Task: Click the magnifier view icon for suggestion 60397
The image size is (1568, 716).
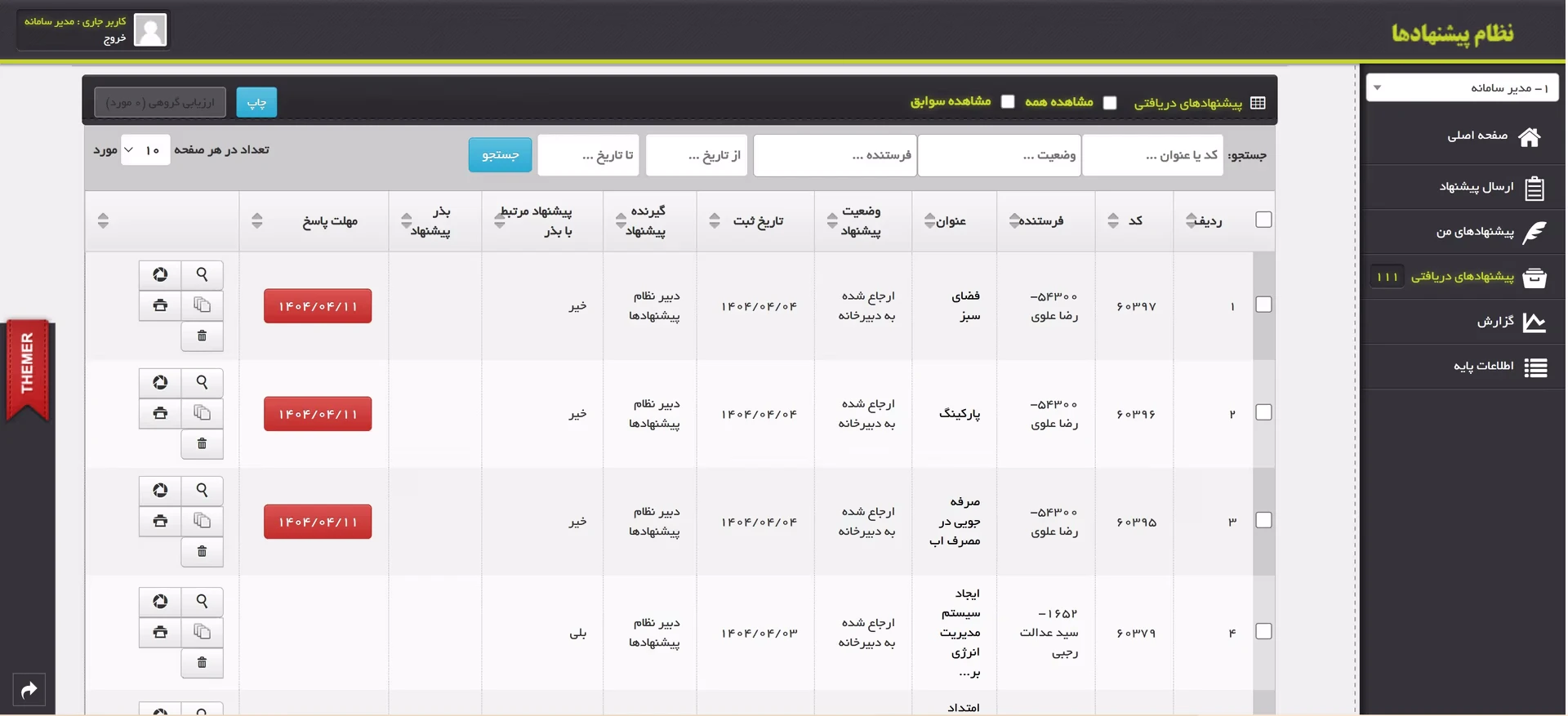Action: click(x=202, y=275)
